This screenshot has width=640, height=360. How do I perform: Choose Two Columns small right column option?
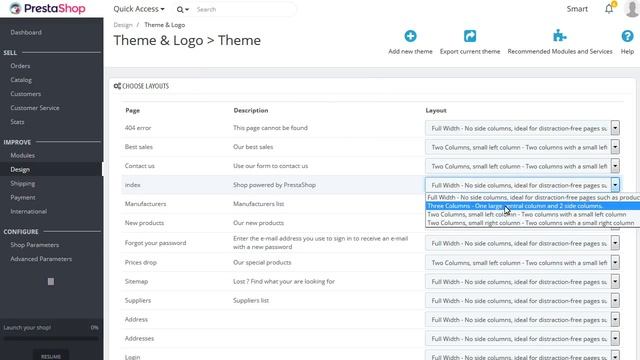(x=533, y=223)
